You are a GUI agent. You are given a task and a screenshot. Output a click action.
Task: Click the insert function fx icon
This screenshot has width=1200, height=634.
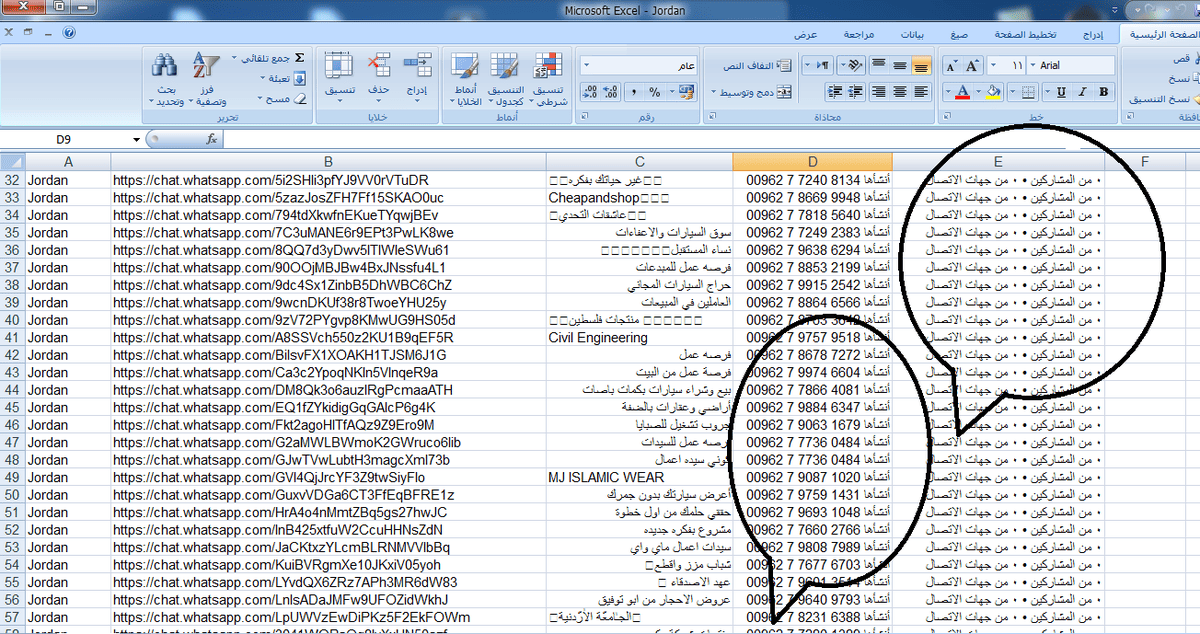click(x=212, y=139)
